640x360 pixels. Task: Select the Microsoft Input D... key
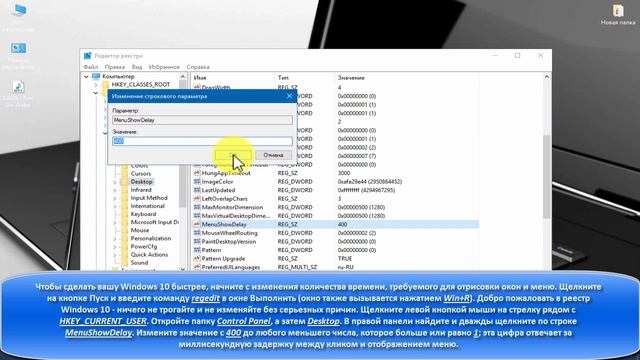[154, 222]
